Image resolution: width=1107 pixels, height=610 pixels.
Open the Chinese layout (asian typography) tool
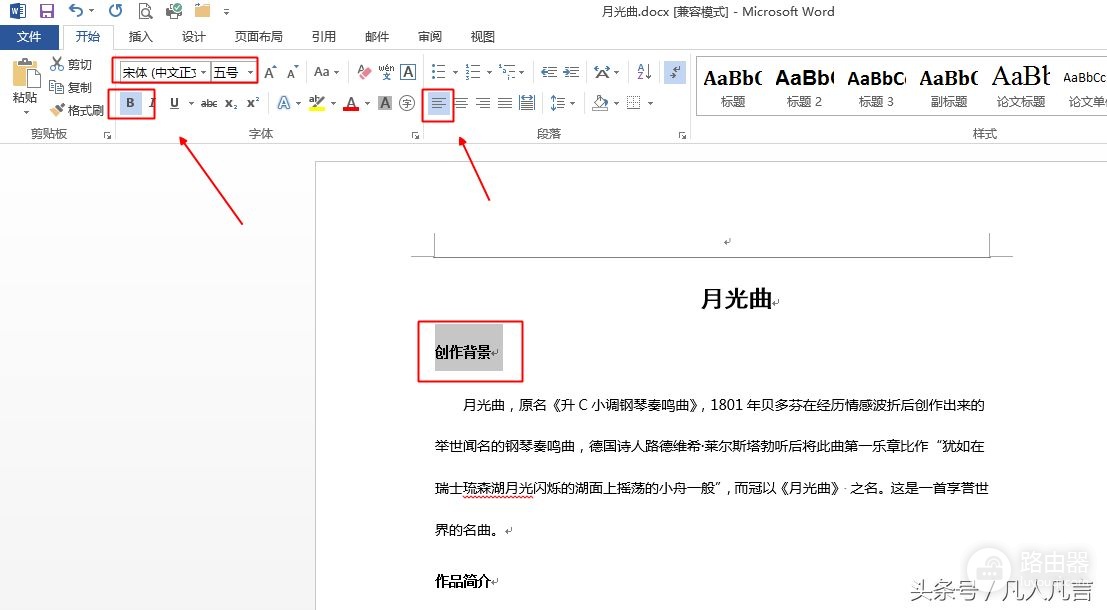pyautogui.click(x=606, y=72)
